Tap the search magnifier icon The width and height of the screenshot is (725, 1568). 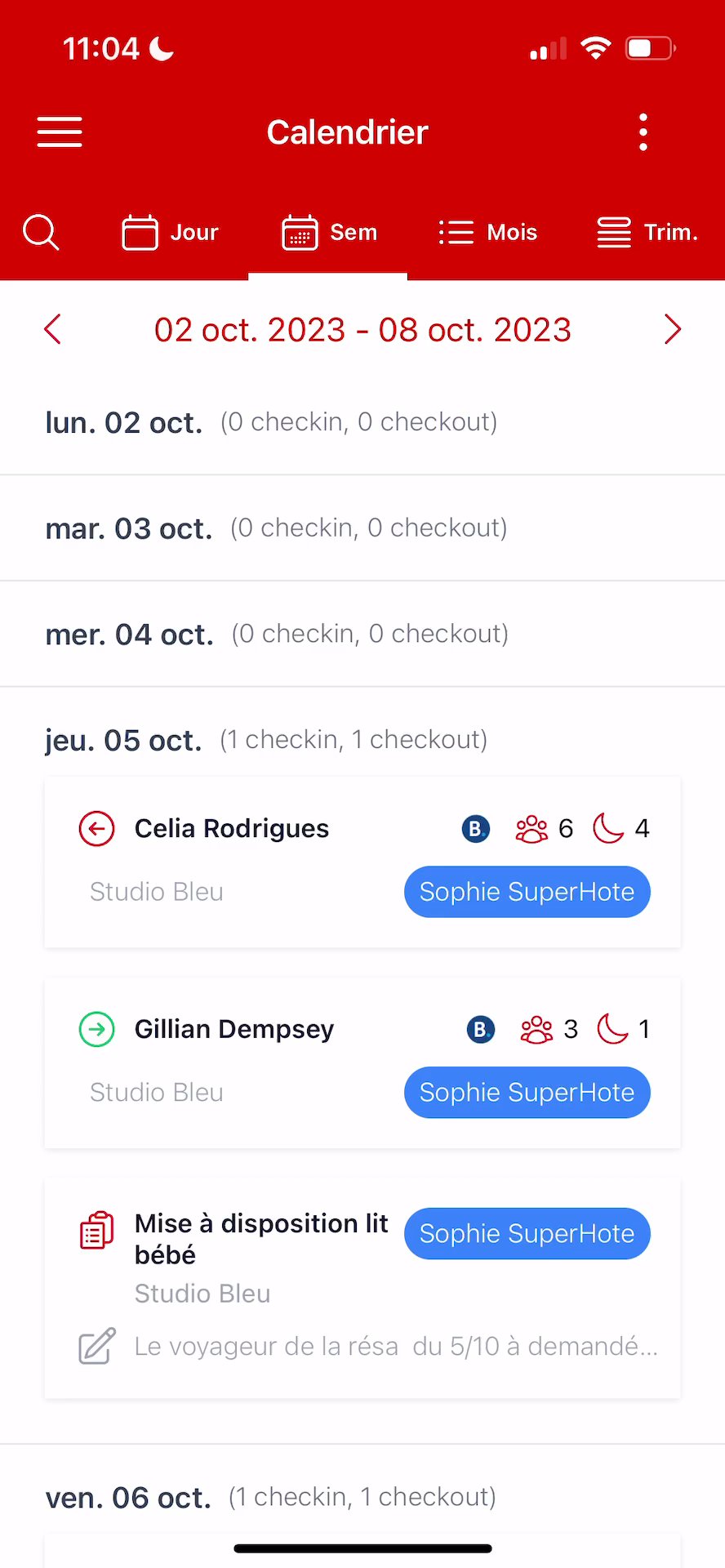41,232
